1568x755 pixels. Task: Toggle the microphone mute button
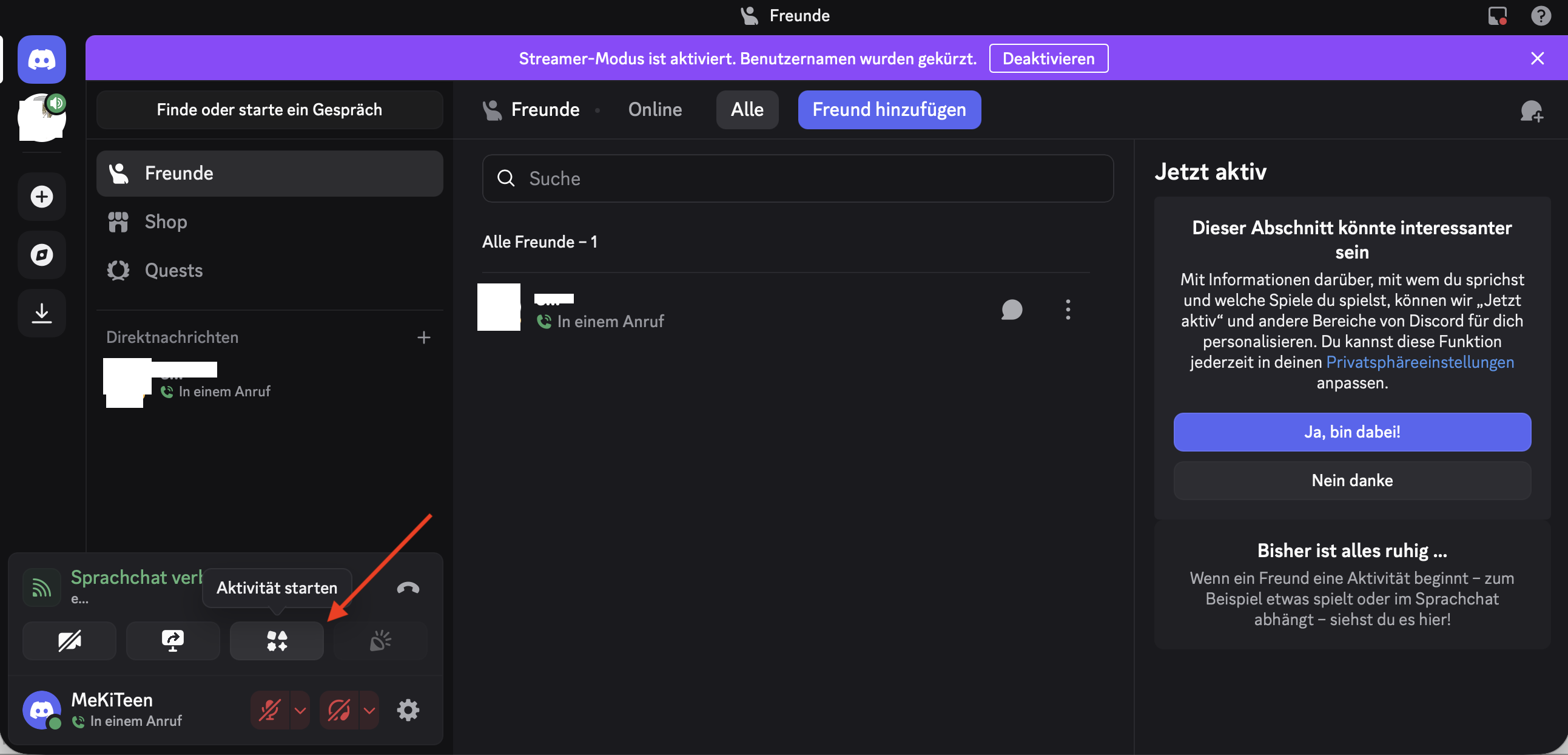click(270, 709)
